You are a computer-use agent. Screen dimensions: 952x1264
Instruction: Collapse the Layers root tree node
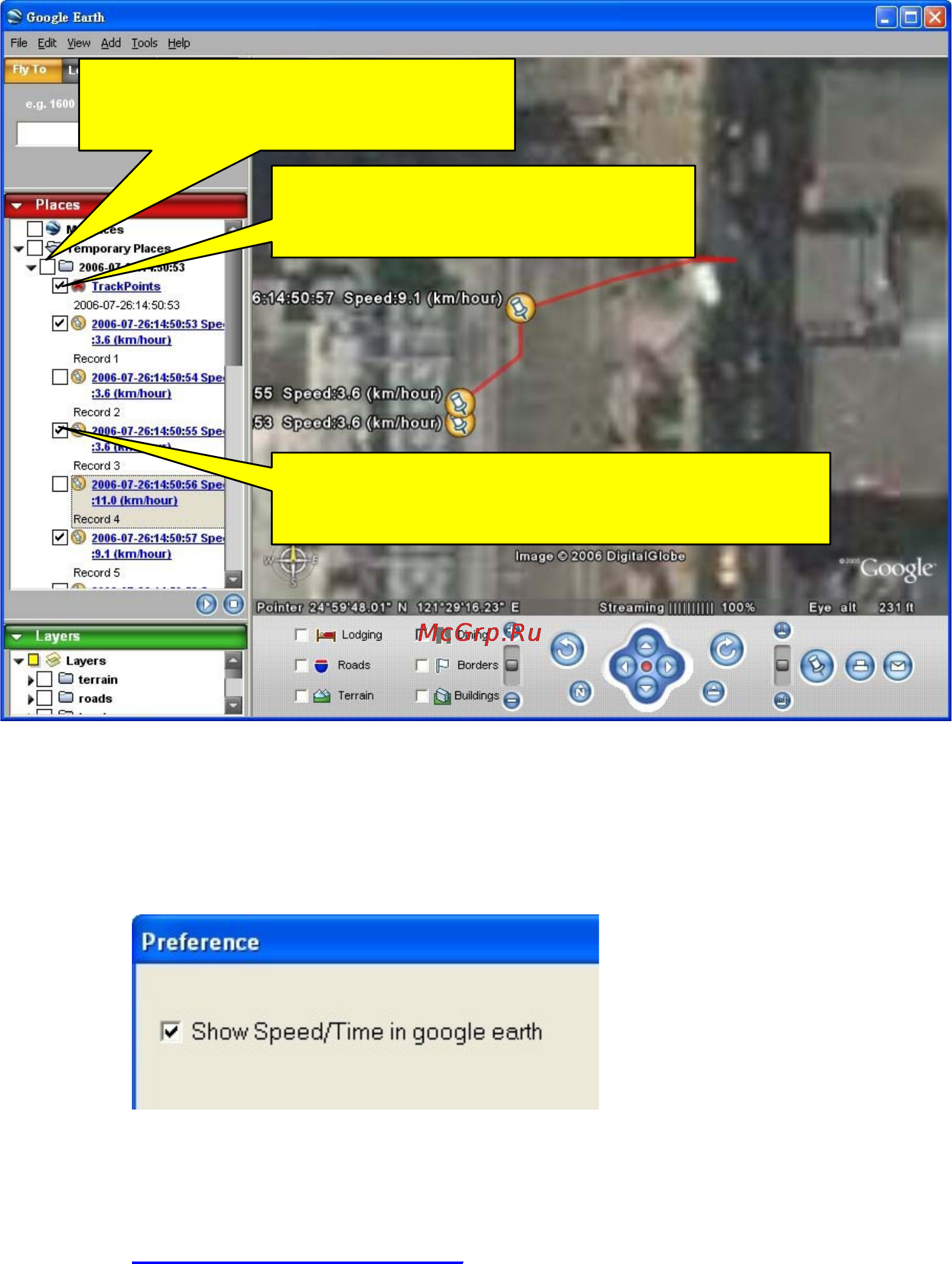(x=19, y=661)
